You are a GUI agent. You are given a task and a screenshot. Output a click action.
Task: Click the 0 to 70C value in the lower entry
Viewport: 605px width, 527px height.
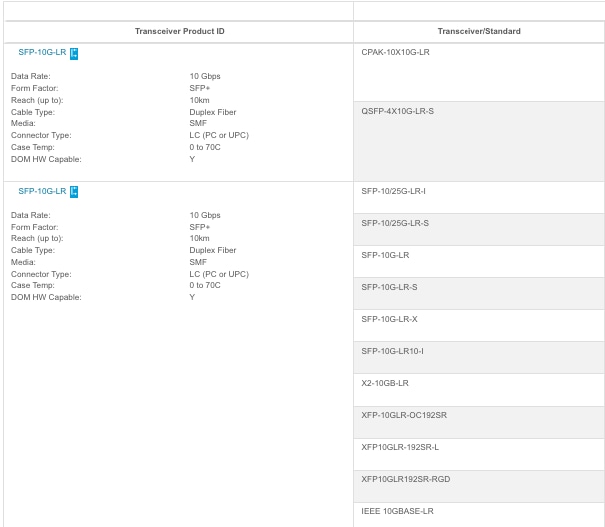[x=205, y=285]
